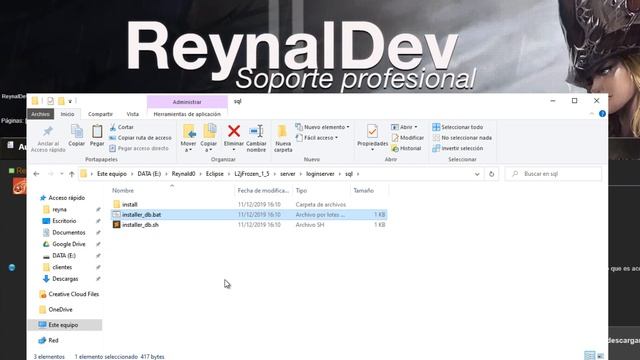This screenshot has height=360, width=640.
Task: Expand the address bar history dropdown
Action: click(x=477, y=174)
